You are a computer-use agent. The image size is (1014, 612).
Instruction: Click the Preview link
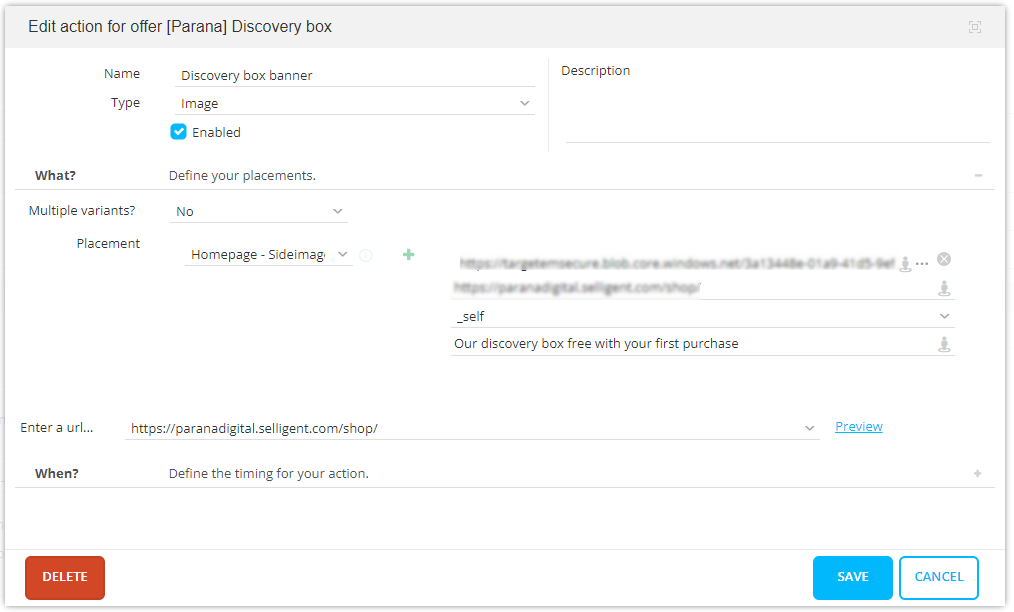coord(858,427)
